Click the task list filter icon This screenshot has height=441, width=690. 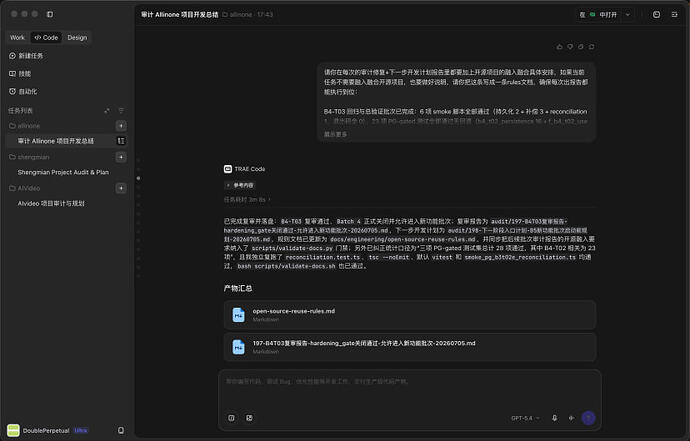(x=121, y=110)
